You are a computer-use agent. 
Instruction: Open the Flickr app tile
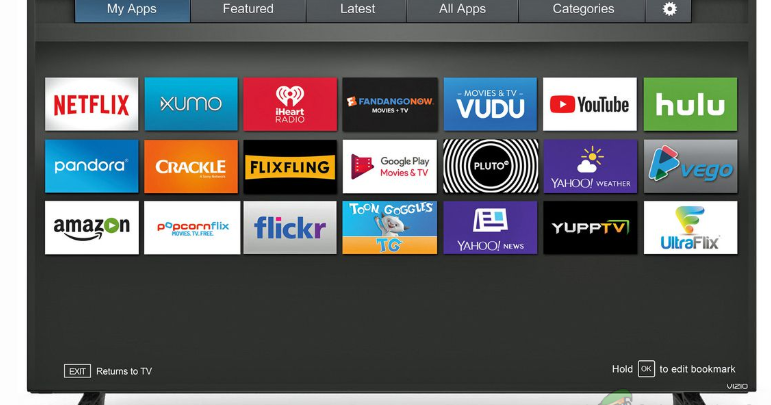[290, 228]
